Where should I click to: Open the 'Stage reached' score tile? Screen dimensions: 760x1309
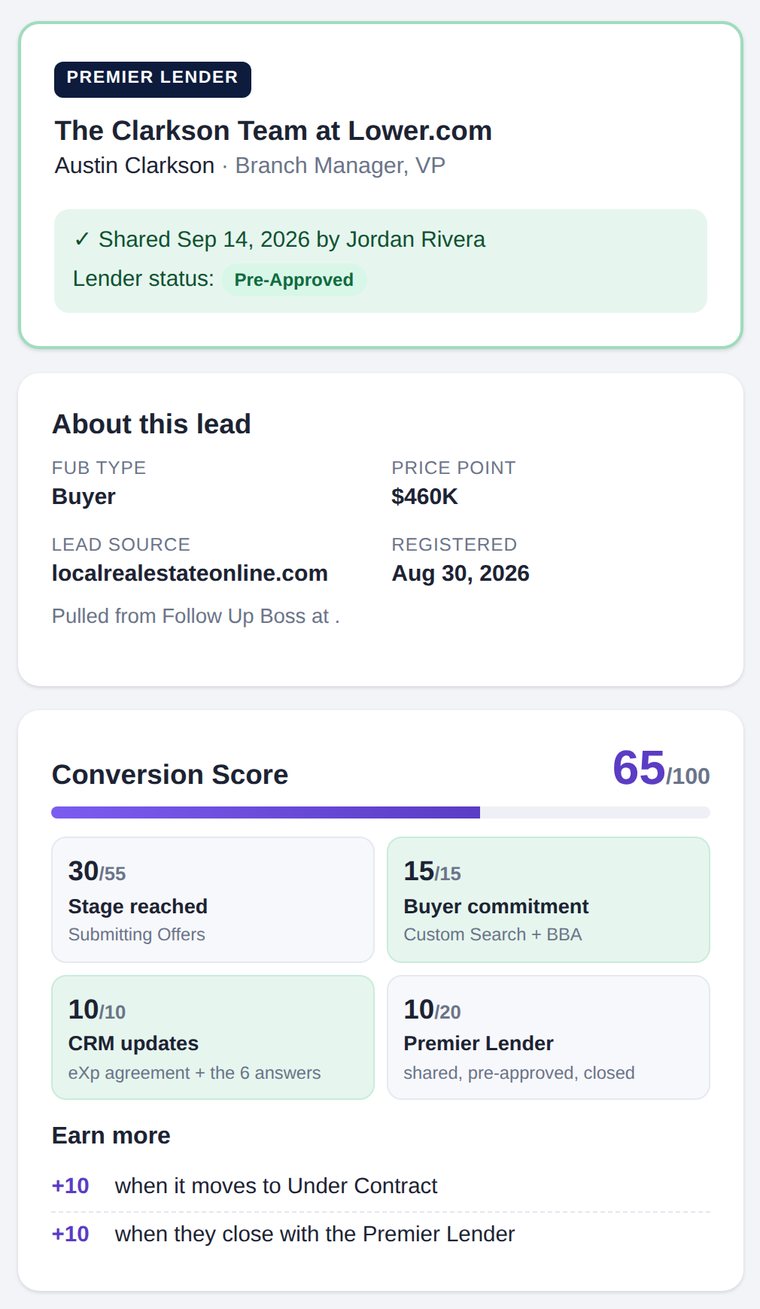(x=213, y=899)
